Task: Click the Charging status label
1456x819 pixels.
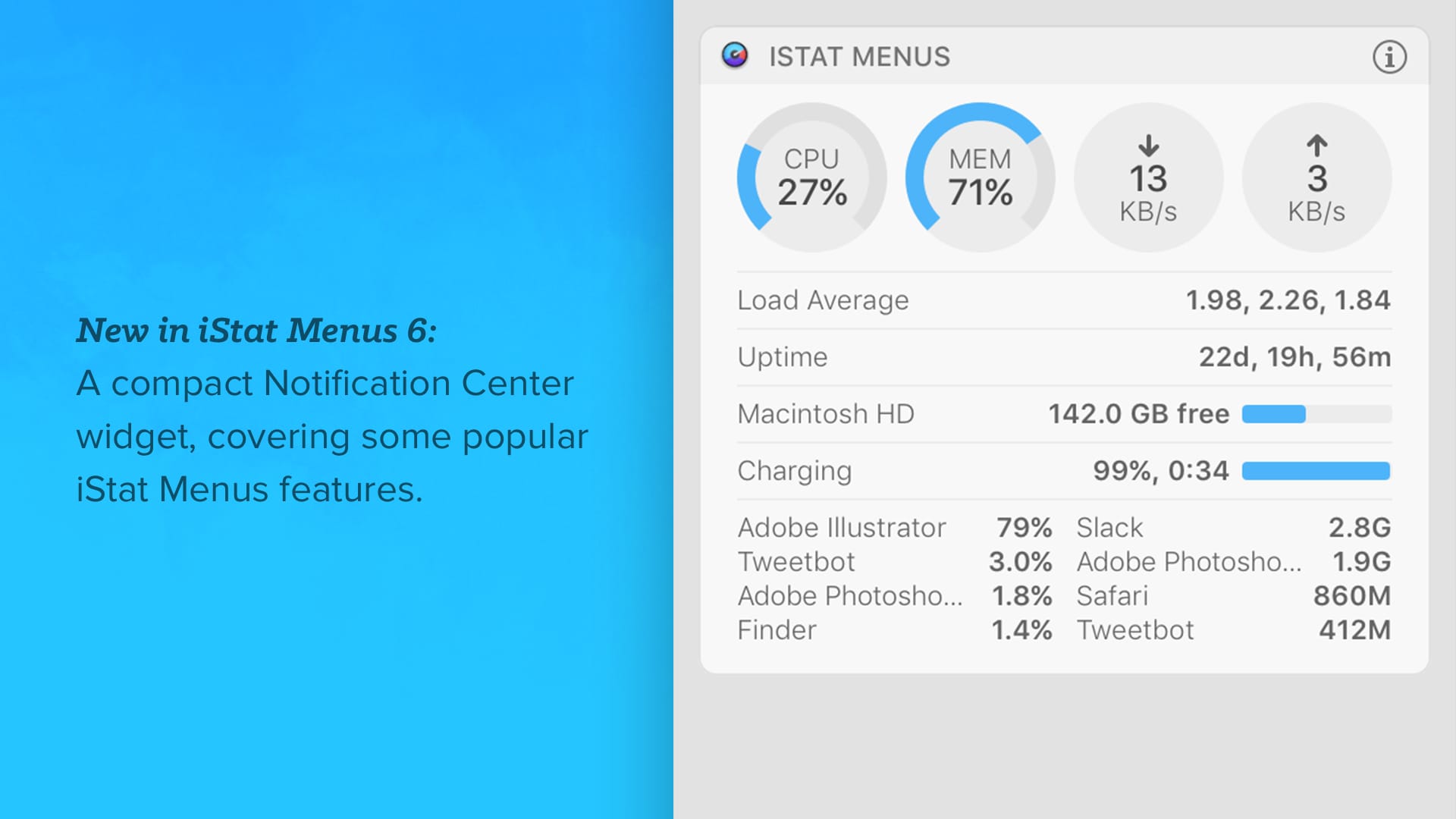Action: [x=794, y=471]
